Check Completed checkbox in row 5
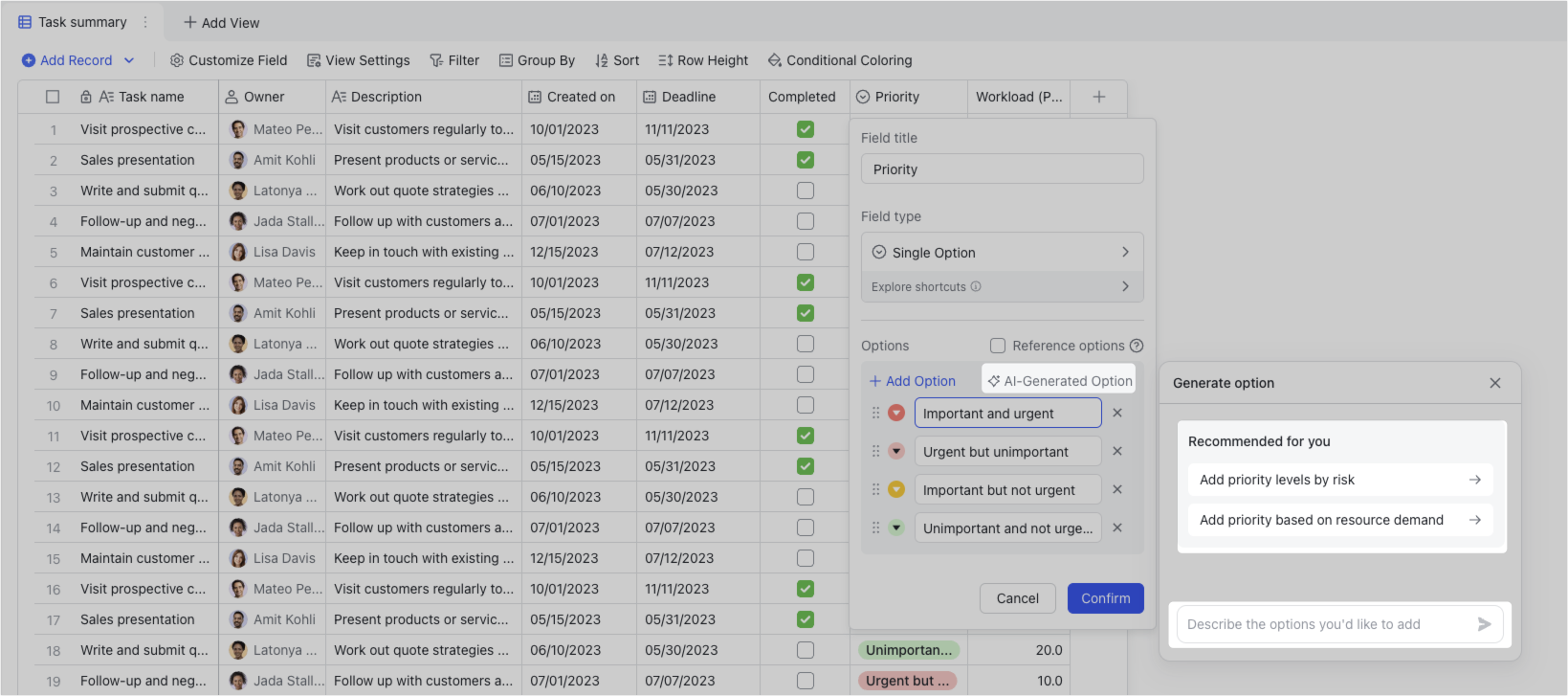This screenshot has width=1568, height=696. click(806, 252)
